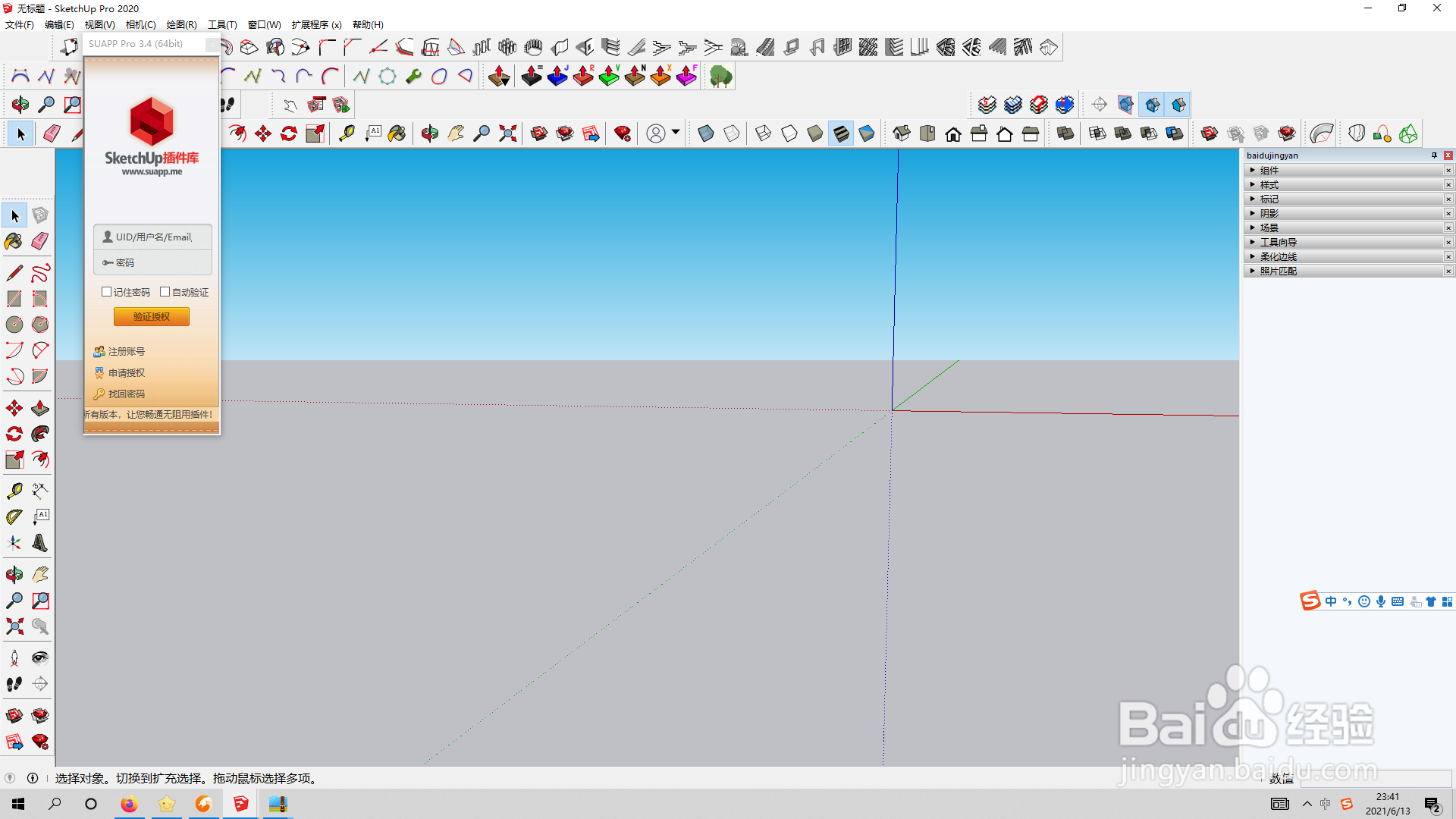Open Firefox from the Windows taskbar
The width and height of the screenshot is (1456, 819).
click(129, 804)
